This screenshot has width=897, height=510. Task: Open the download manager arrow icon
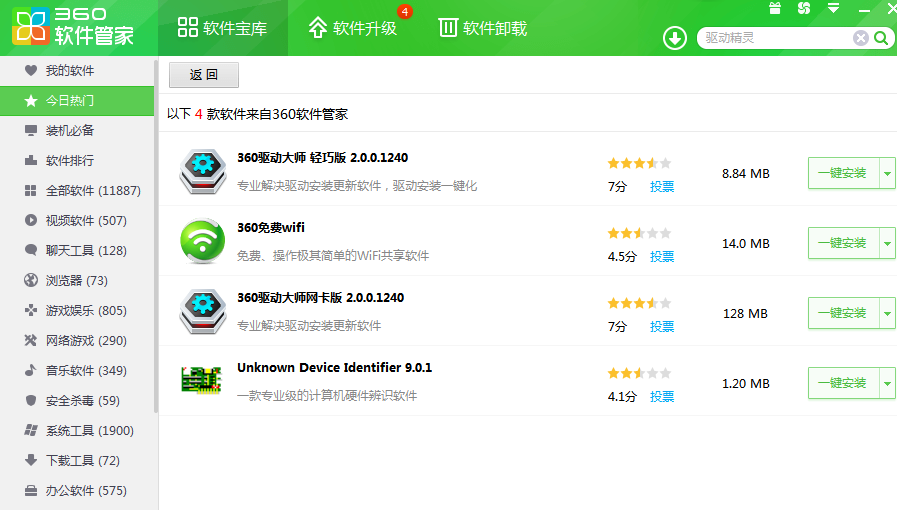point(675,38)
